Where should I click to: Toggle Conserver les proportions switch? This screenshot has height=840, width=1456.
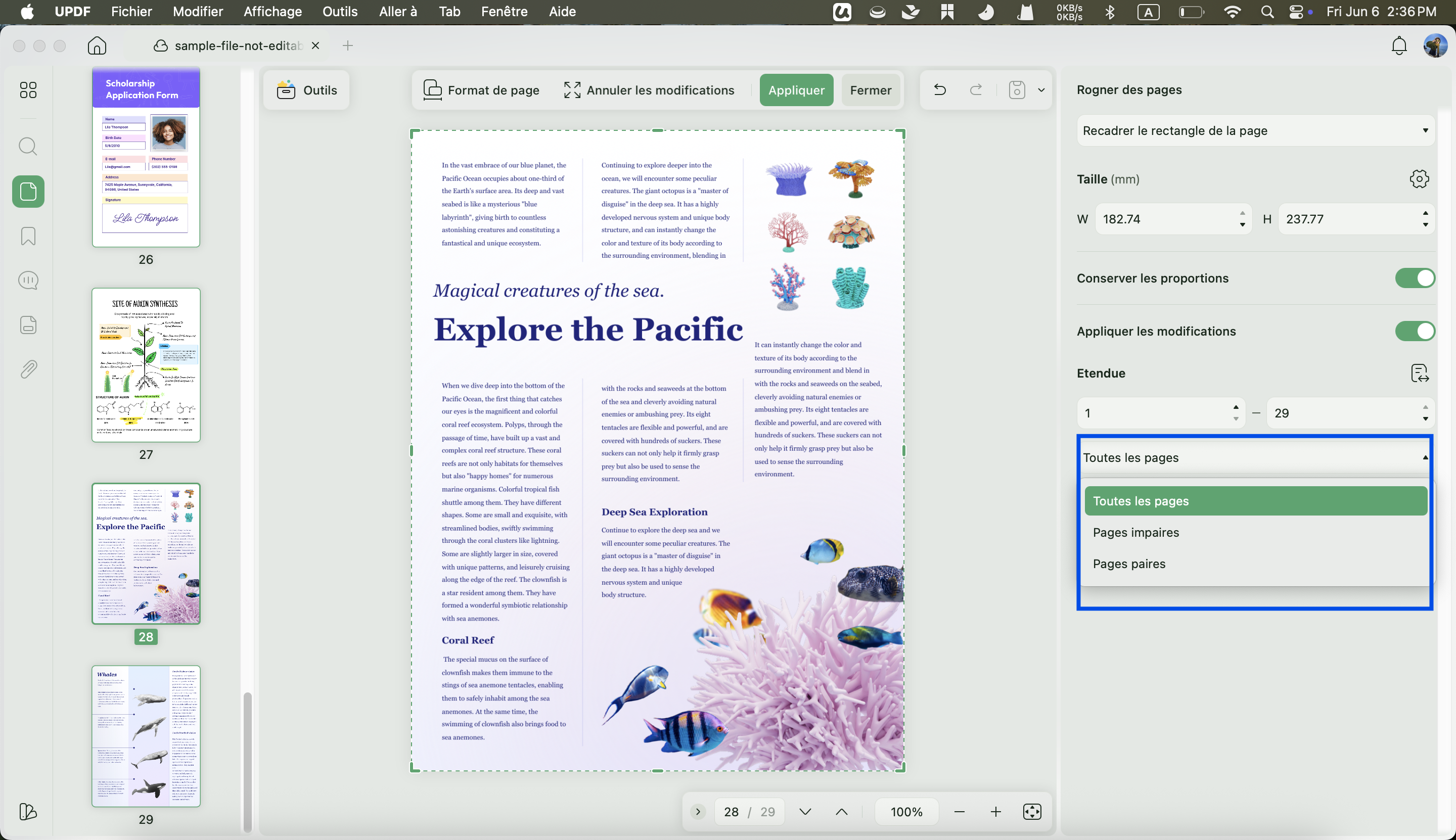(x=1415, y=278)
